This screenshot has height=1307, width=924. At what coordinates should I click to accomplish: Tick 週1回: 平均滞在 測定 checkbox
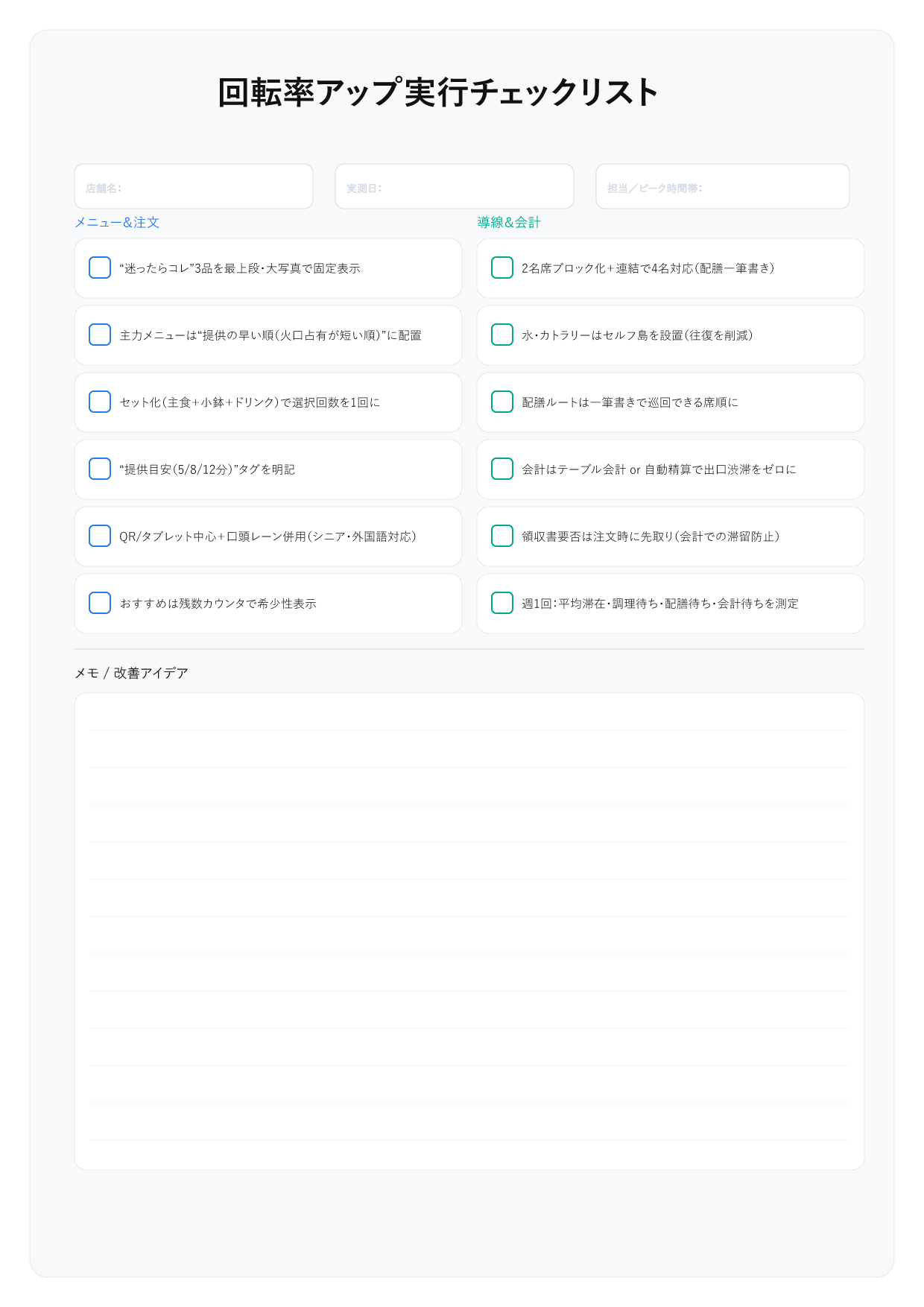point(502,603)
